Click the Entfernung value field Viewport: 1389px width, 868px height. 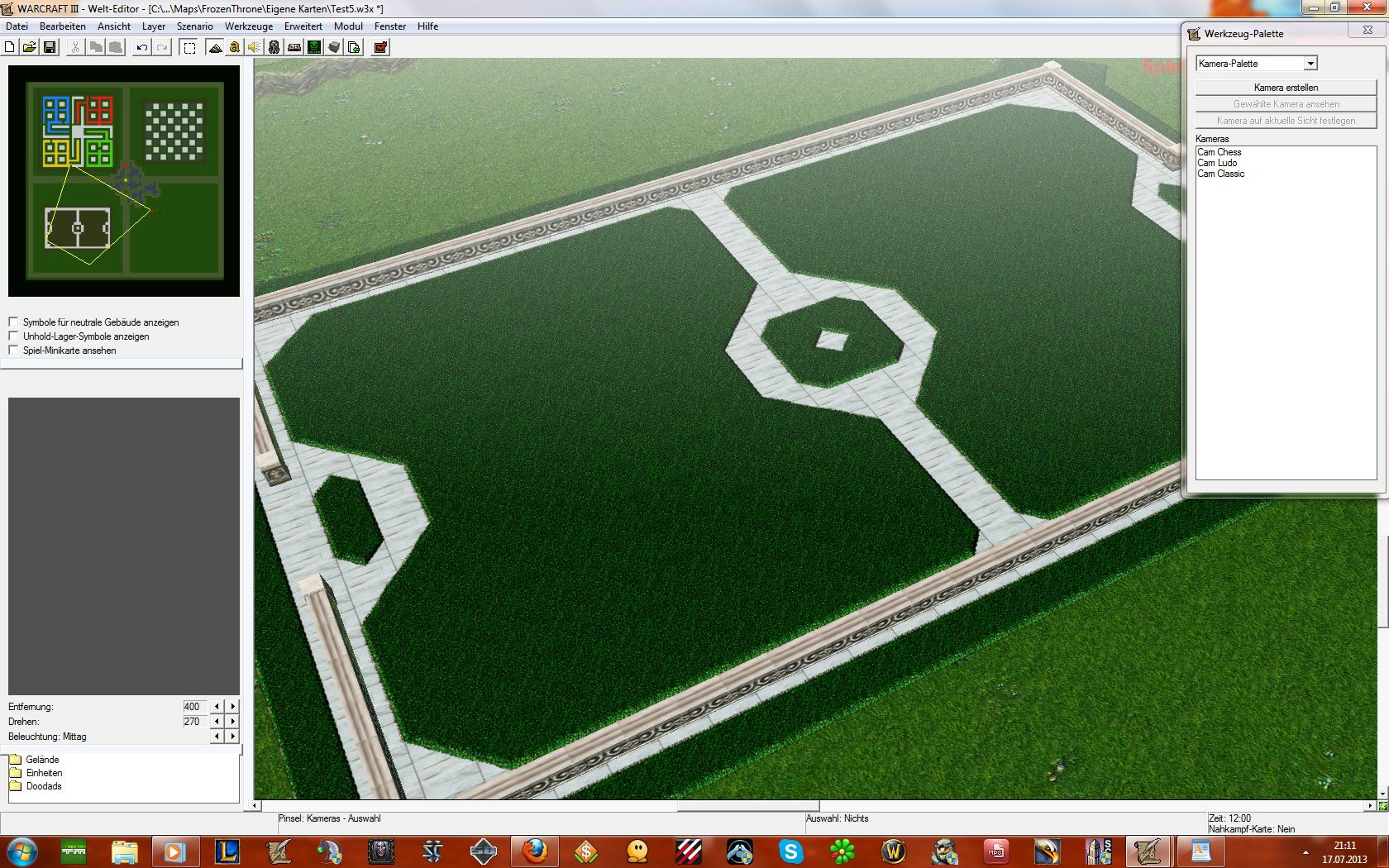click(x=194, y=707)
